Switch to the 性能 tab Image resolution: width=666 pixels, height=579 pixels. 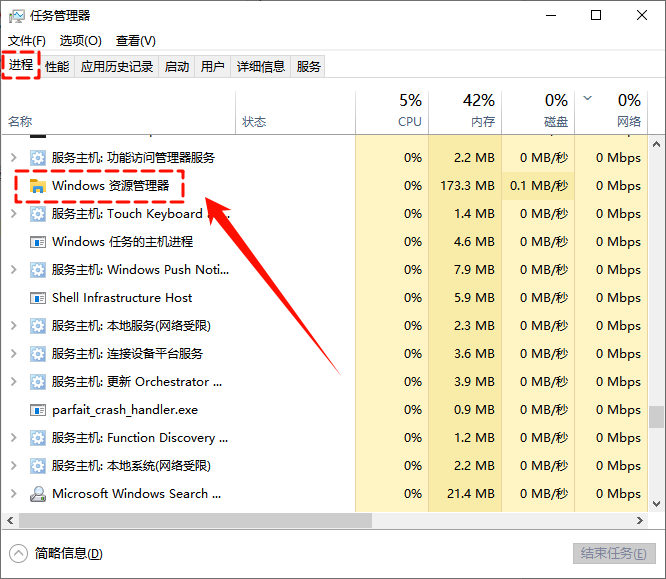click(x=57, y=67)
